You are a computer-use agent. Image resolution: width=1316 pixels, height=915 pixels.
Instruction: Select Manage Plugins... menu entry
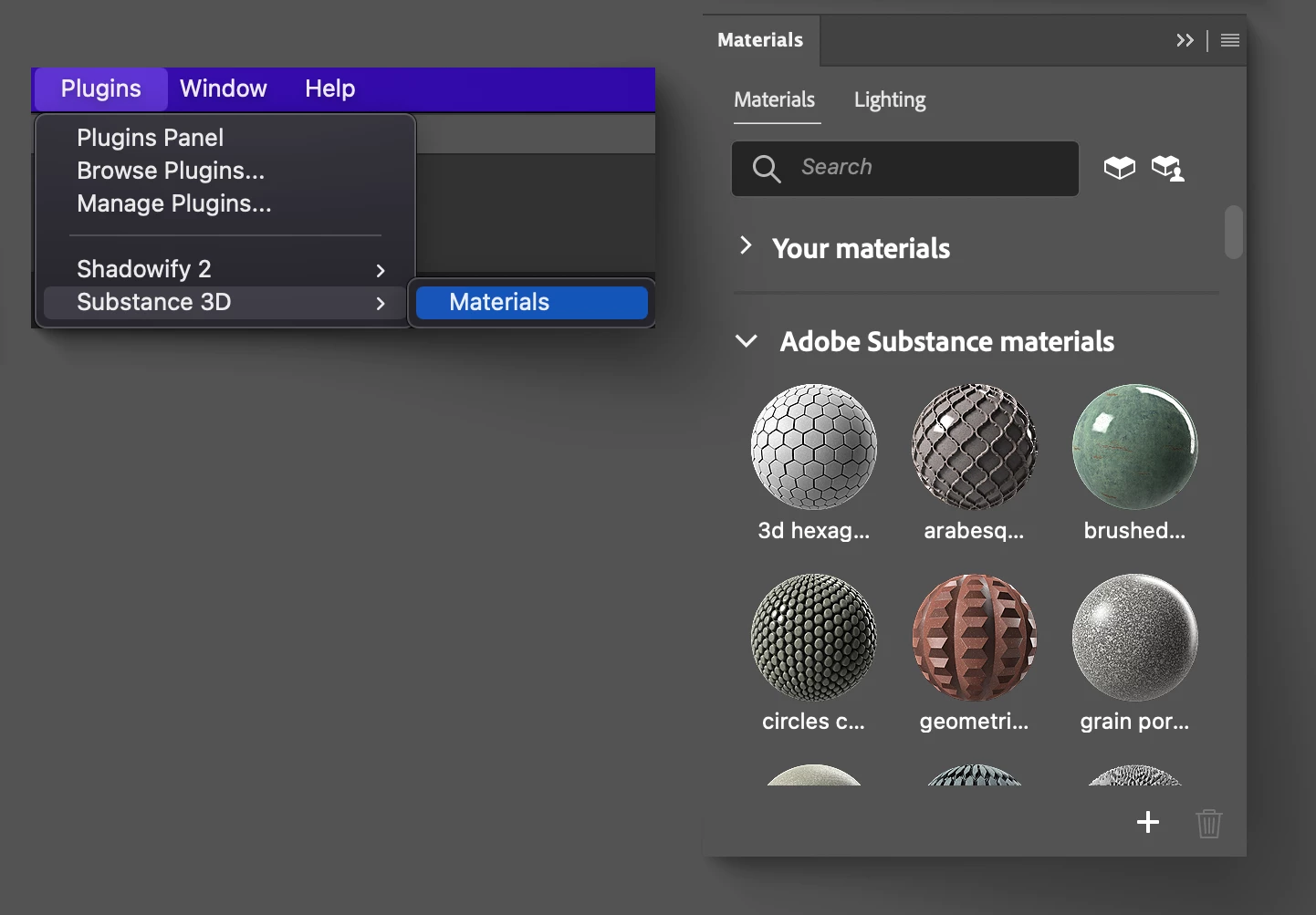click(174, 203)
